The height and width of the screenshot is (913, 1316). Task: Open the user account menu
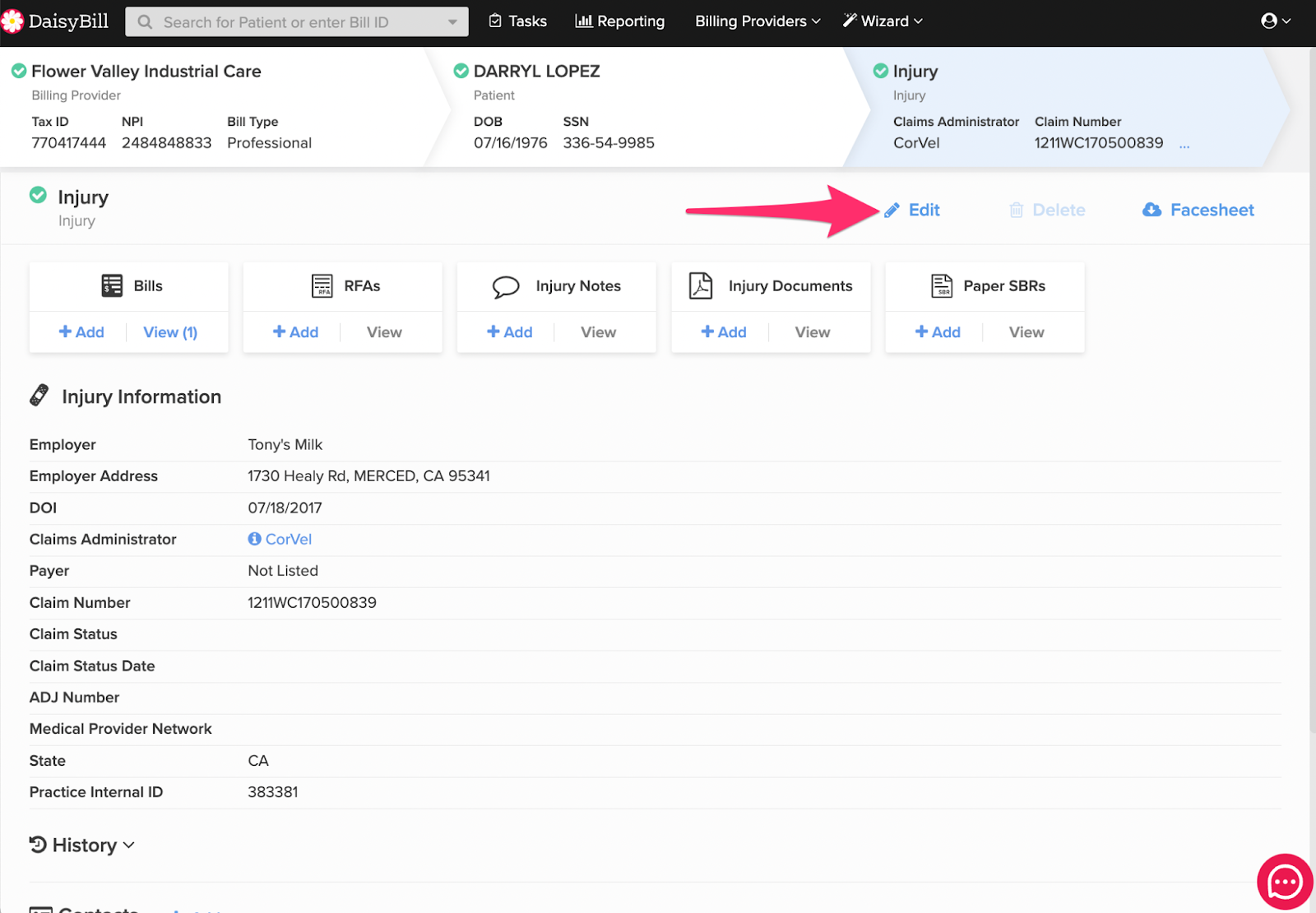click(1276, 21)
